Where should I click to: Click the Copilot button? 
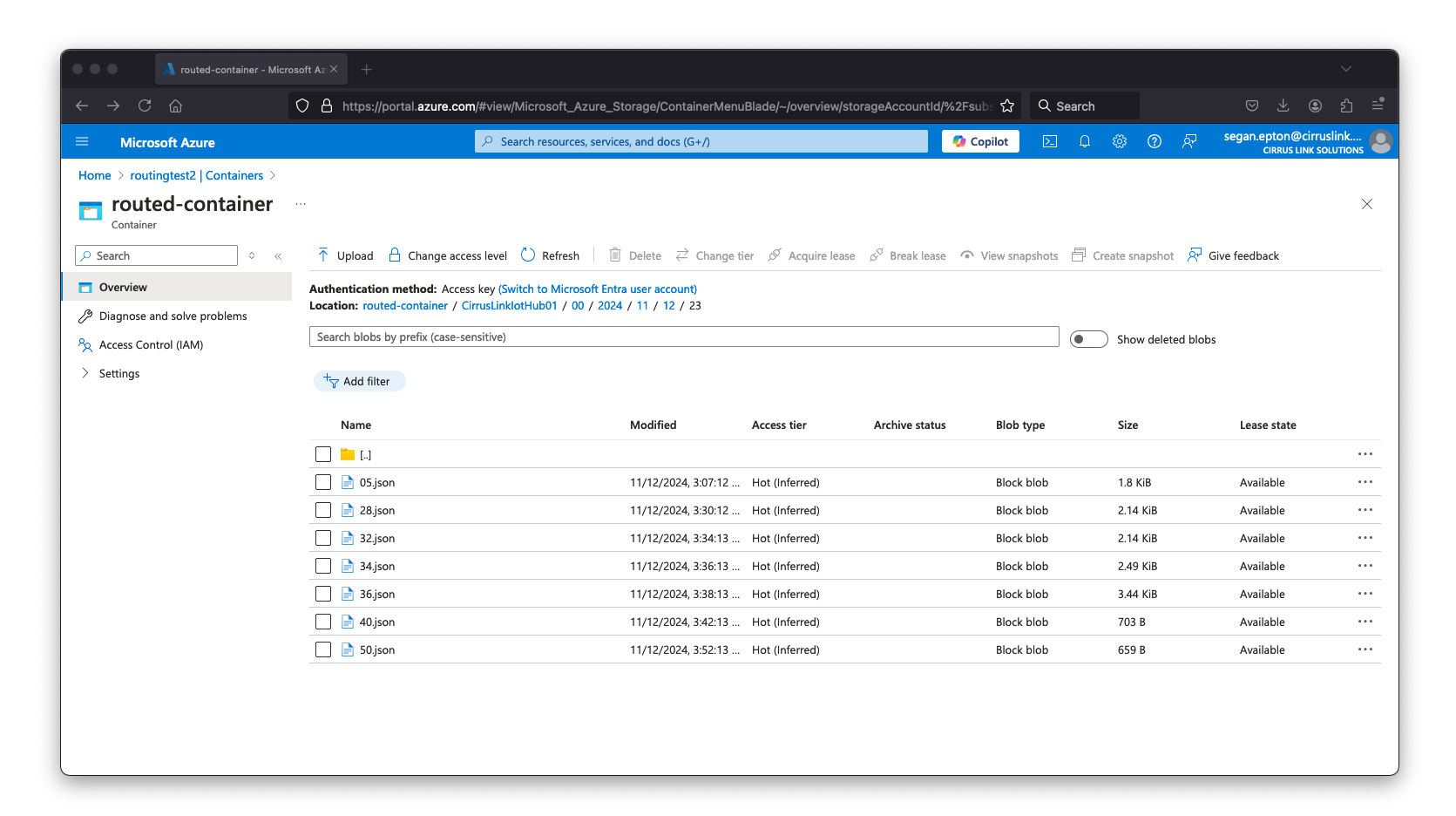980,141
